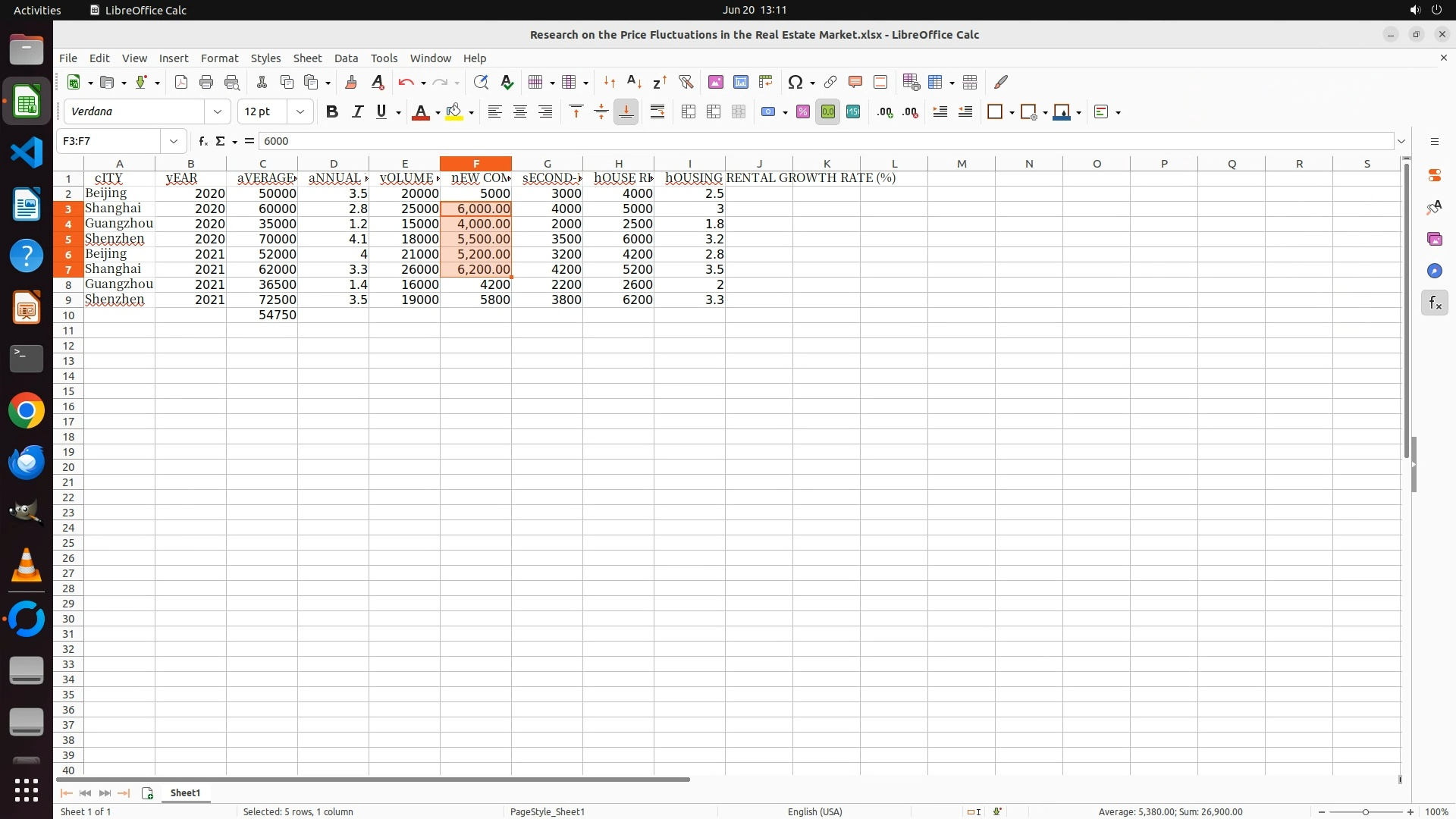Format selection as percent
The width and height of the screenshot is (1456, 819).
(x=802, y=112)
